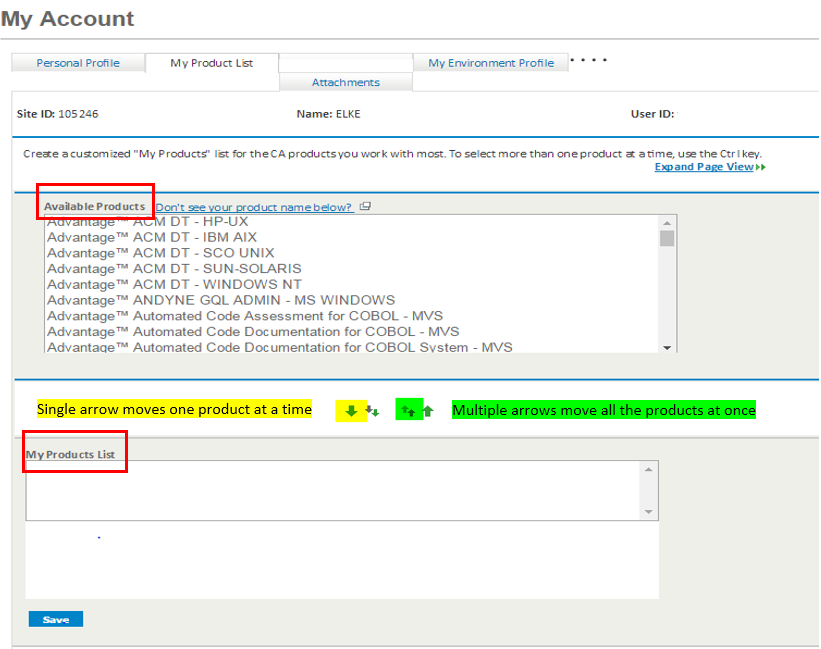Screen dimensions: 821x649
Task: Click the "User ID:" label
Action: pyautogui.click(x=652, y=114)
